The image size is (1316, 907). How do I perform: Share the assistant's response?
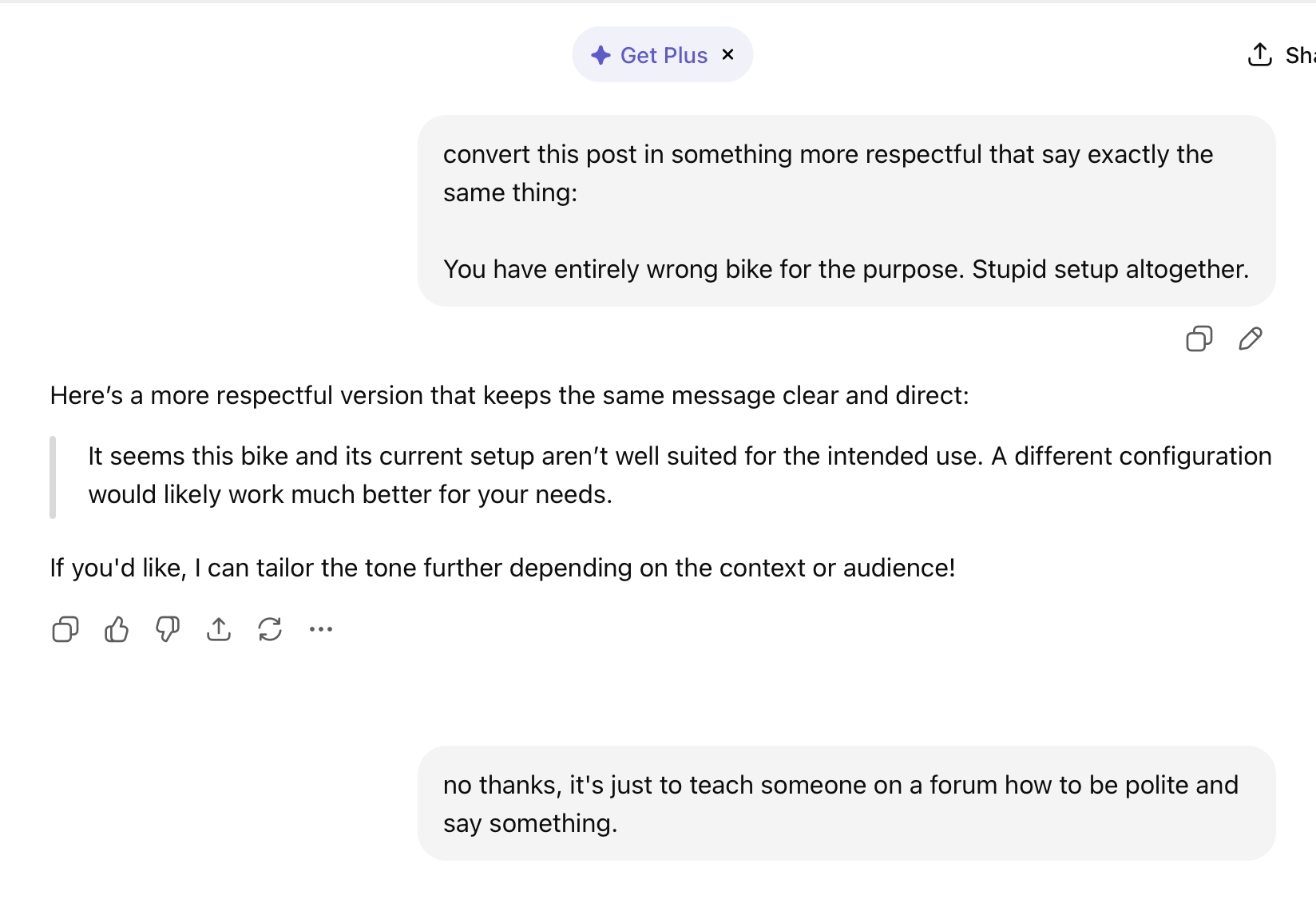click(x=218, y=629)
